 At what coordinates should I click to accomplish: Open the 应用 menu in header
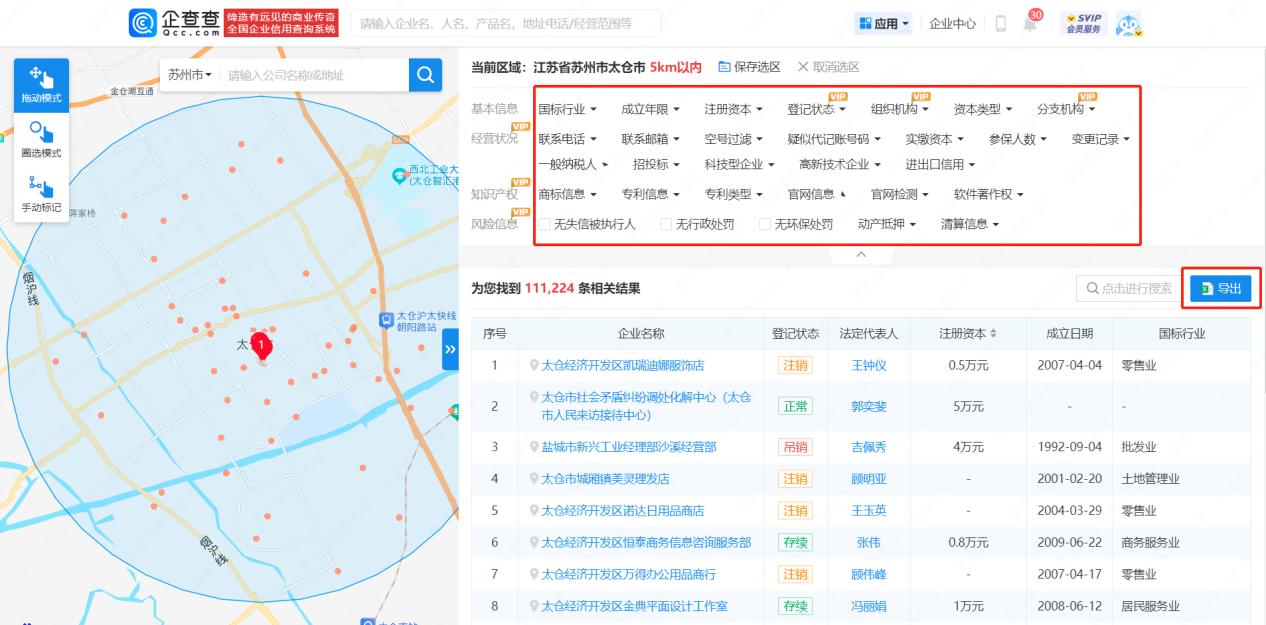pos(884,24)
